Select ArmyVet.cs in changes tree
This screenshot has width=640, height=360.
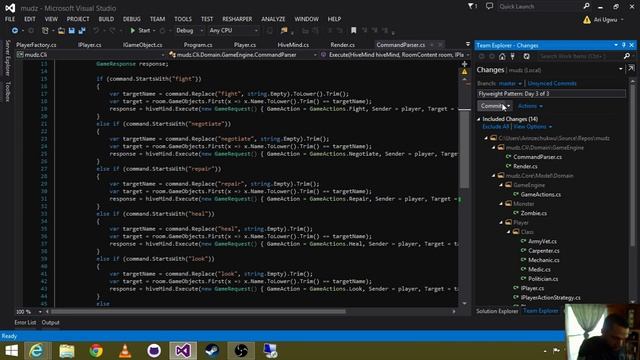(542, 242)
